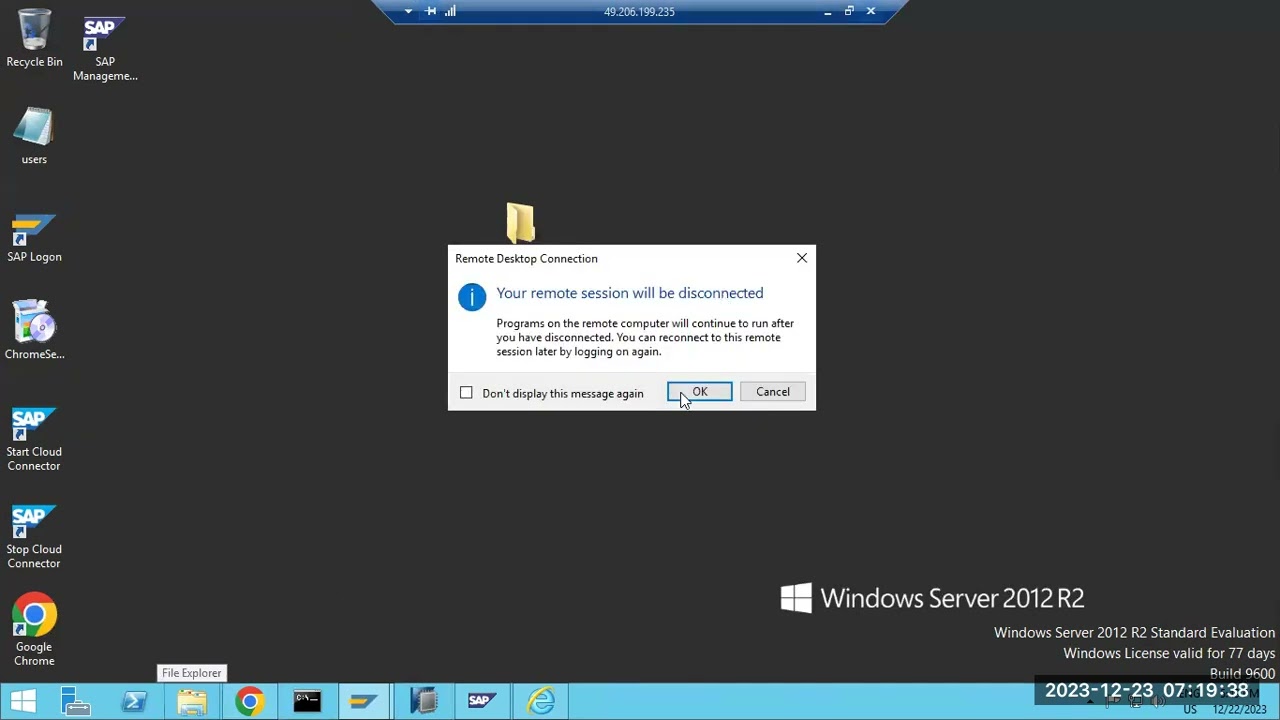Select the SAP Management desktop shortcut

click(105, 49)
